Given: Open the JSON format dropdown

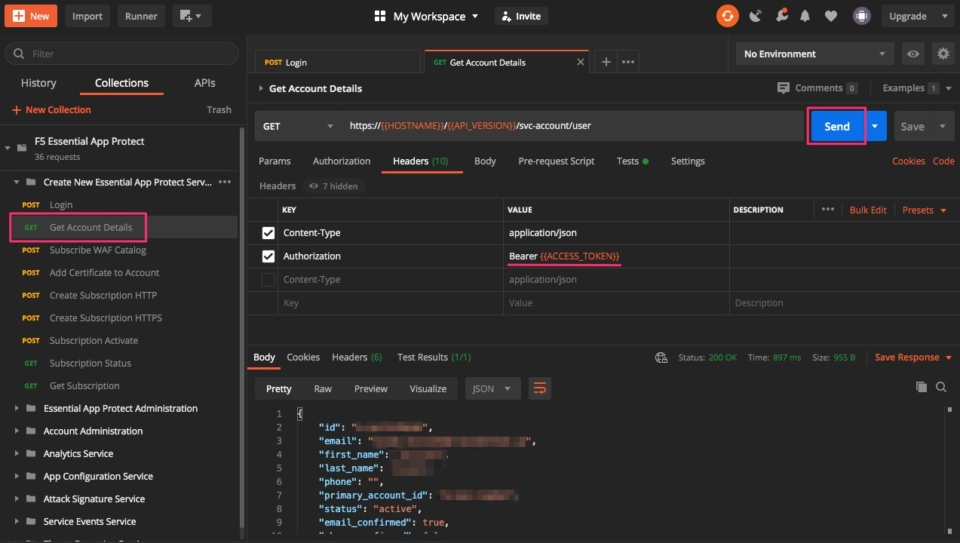Looking at the screenshot, I should coord(492,388).
